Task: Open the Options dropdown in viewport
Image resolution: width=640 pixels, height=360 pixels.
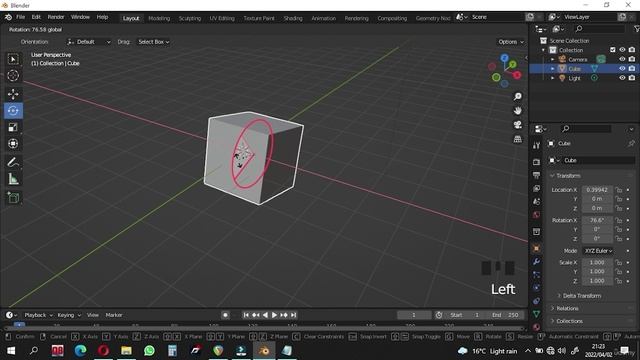Action: tap(510, 42)
